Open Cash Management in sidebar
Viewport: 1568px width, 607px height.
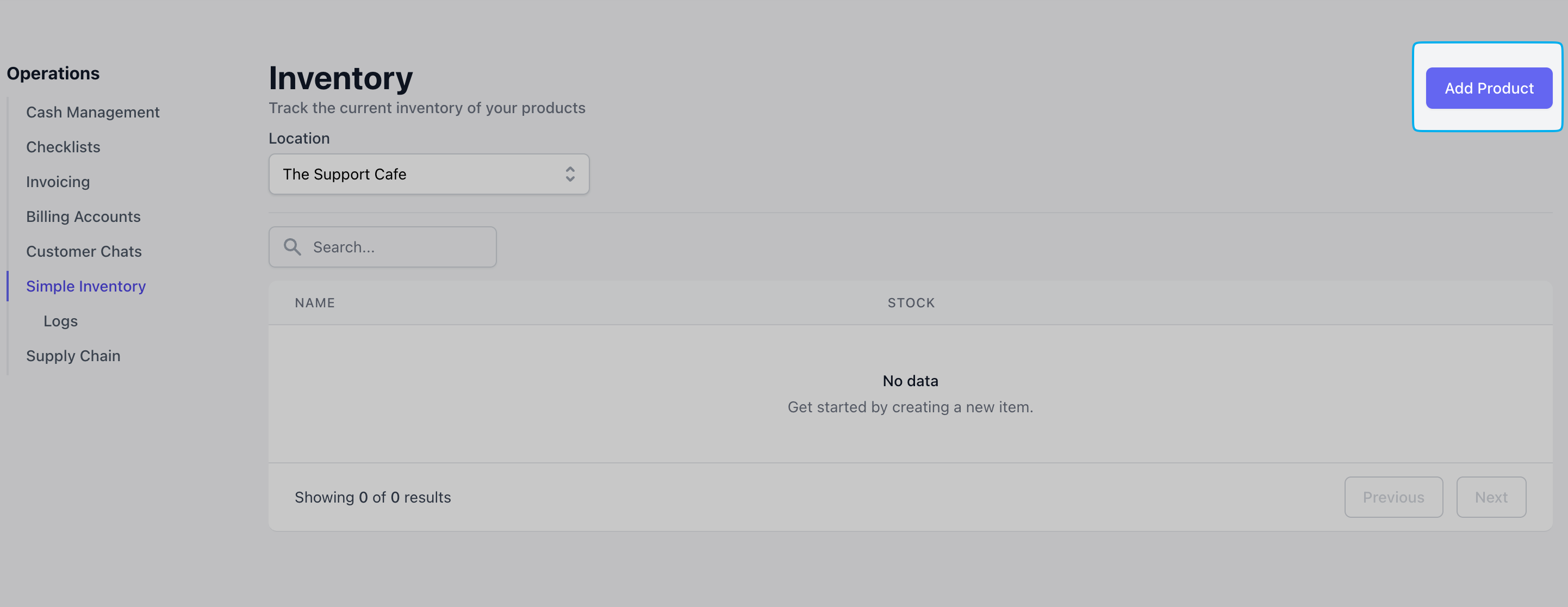pos(92,112)
